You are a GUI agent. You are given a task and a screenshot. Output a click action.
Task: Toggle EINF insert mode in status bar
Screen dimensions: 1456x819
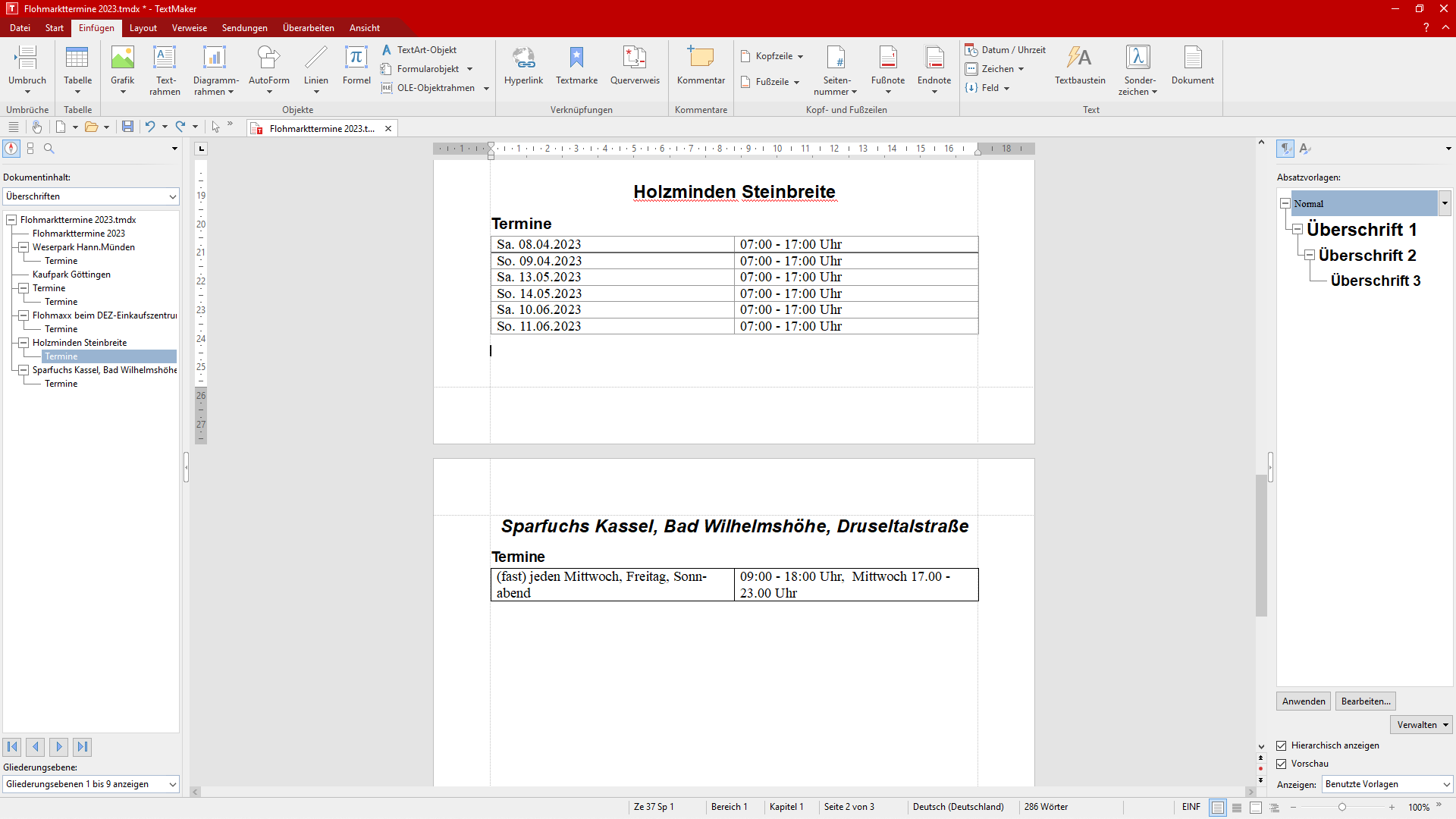click(x=1191, y=807)
